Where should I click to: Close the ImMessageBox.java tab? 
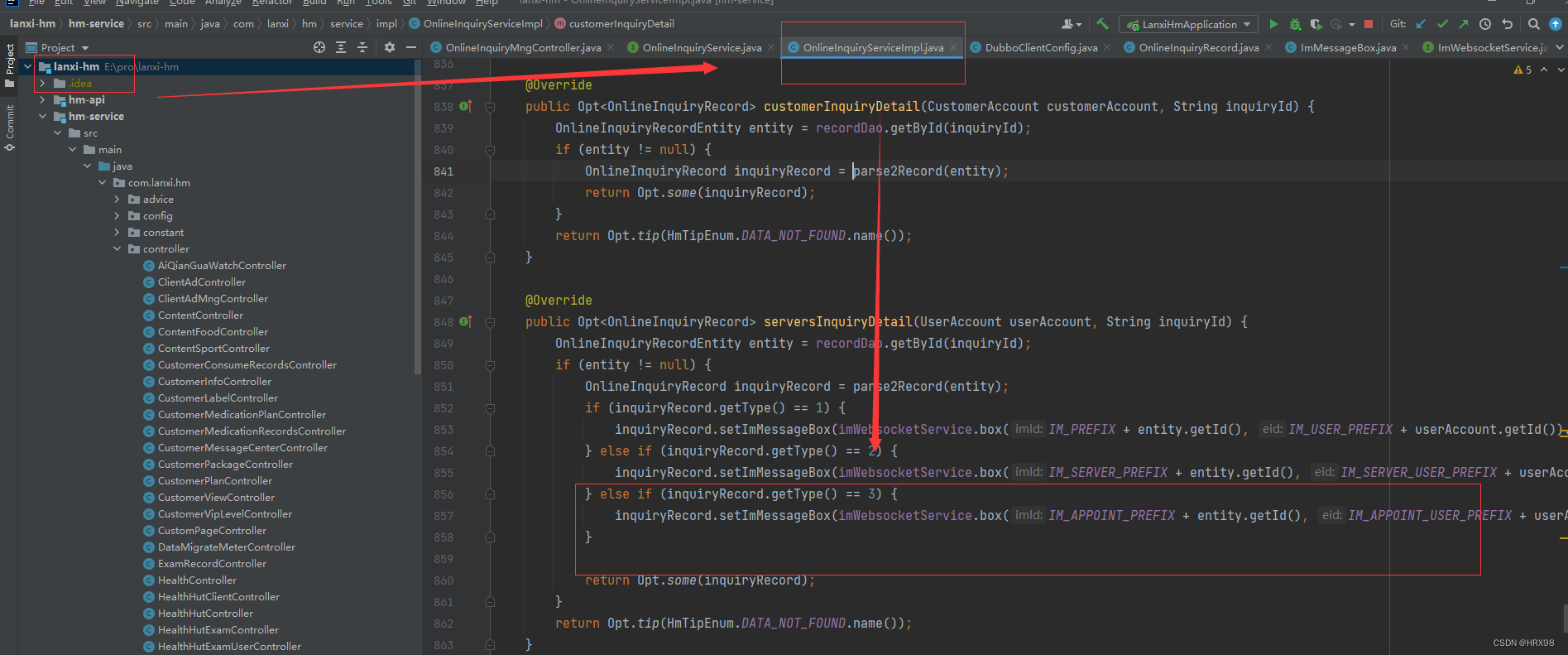(1406, 47)
